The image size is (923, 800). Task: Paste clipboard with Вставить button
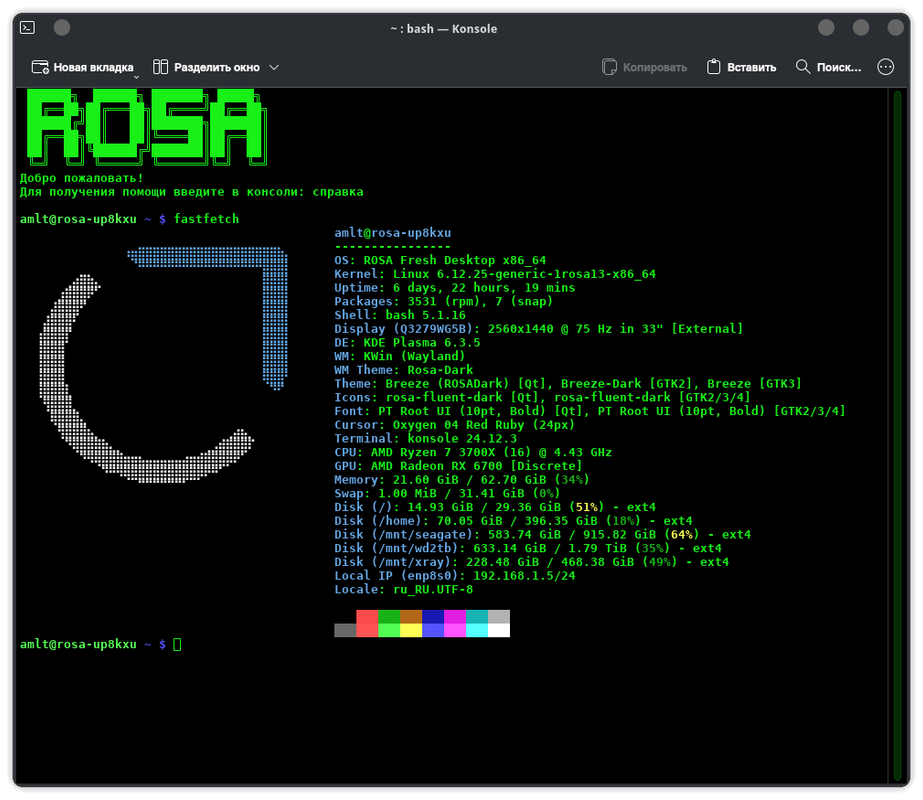pos(741,67)
